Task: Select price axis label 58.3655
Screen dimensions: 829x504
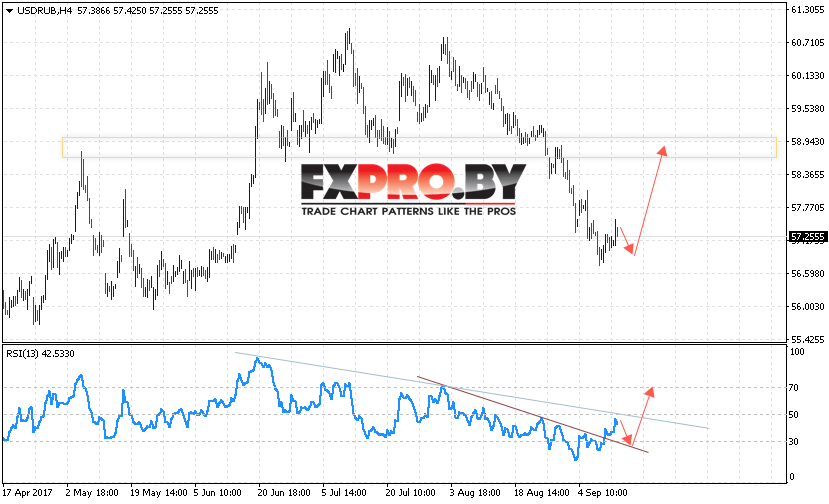Action: [x=808, y=175]
